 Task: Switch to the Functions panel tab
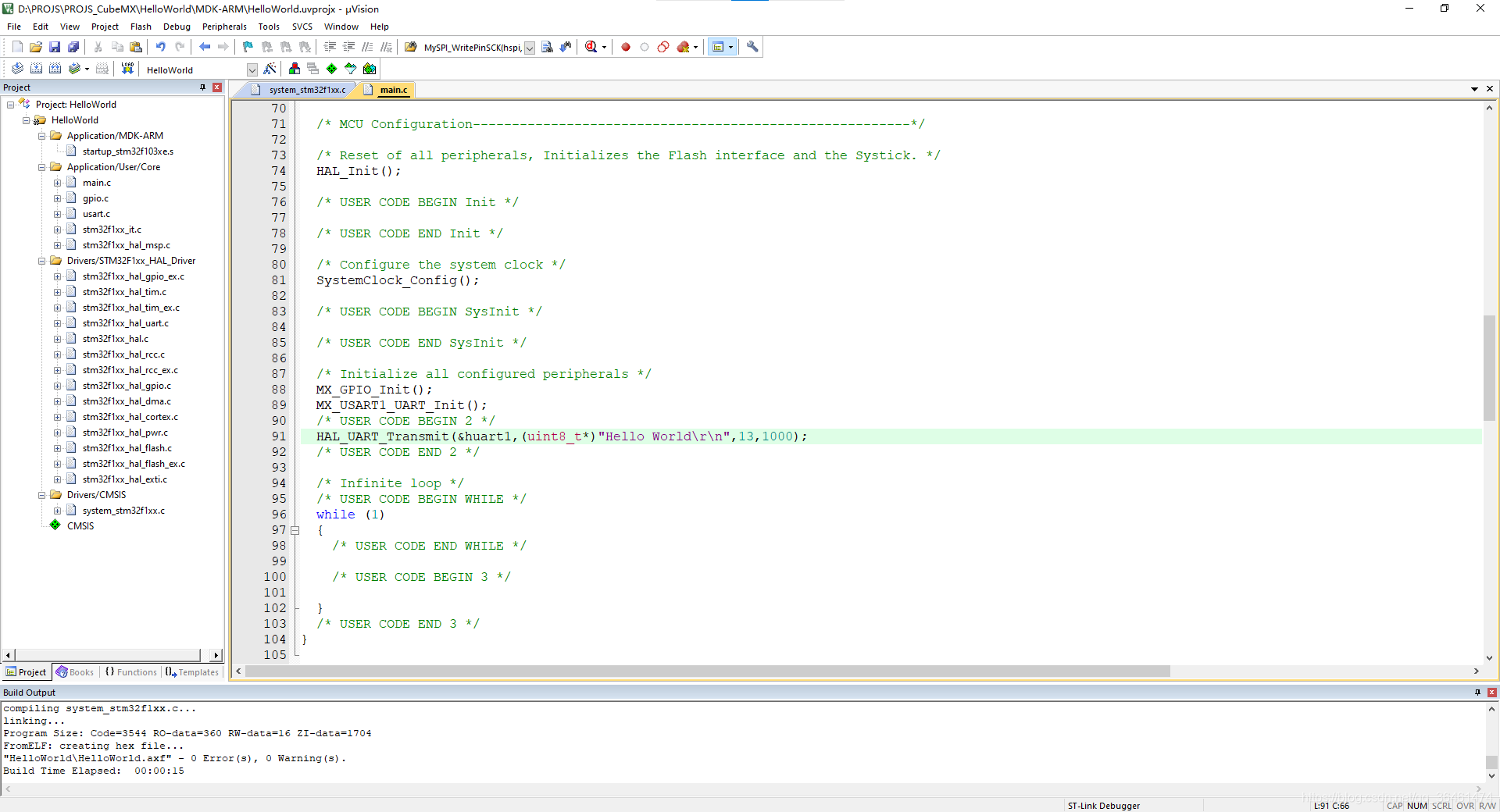130,672
